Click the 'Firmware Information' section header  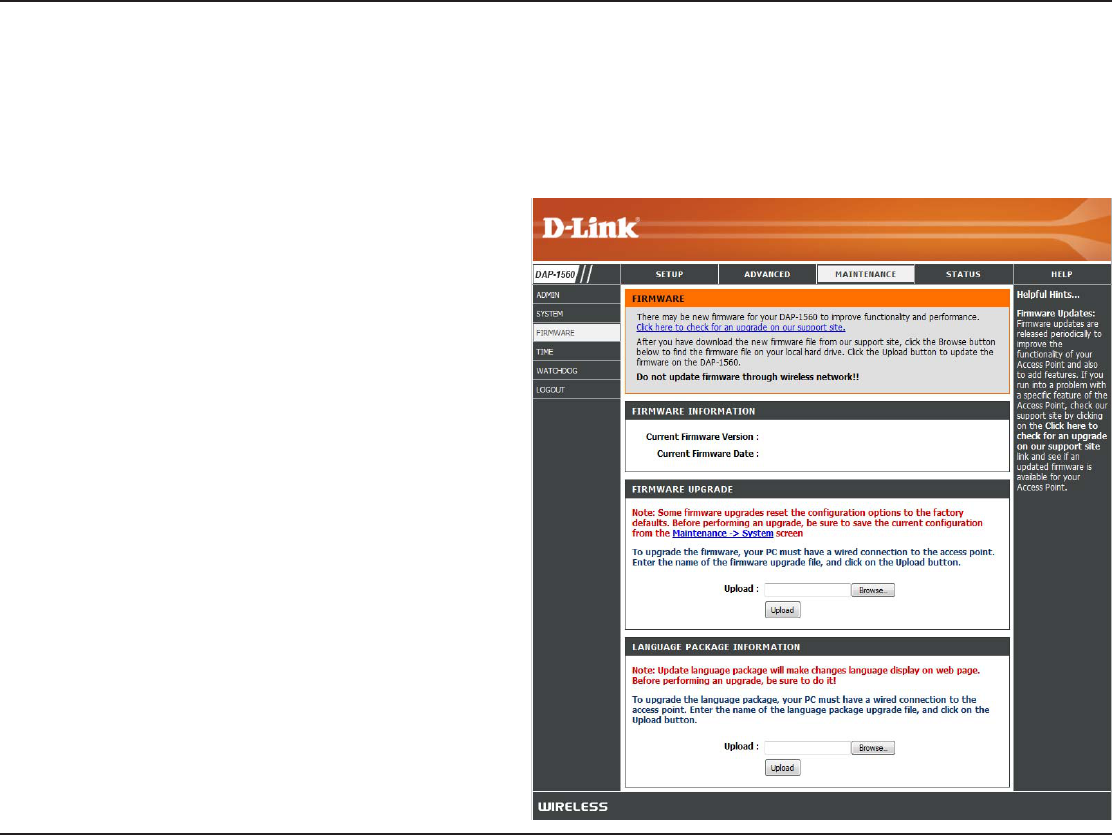(817, 411)
